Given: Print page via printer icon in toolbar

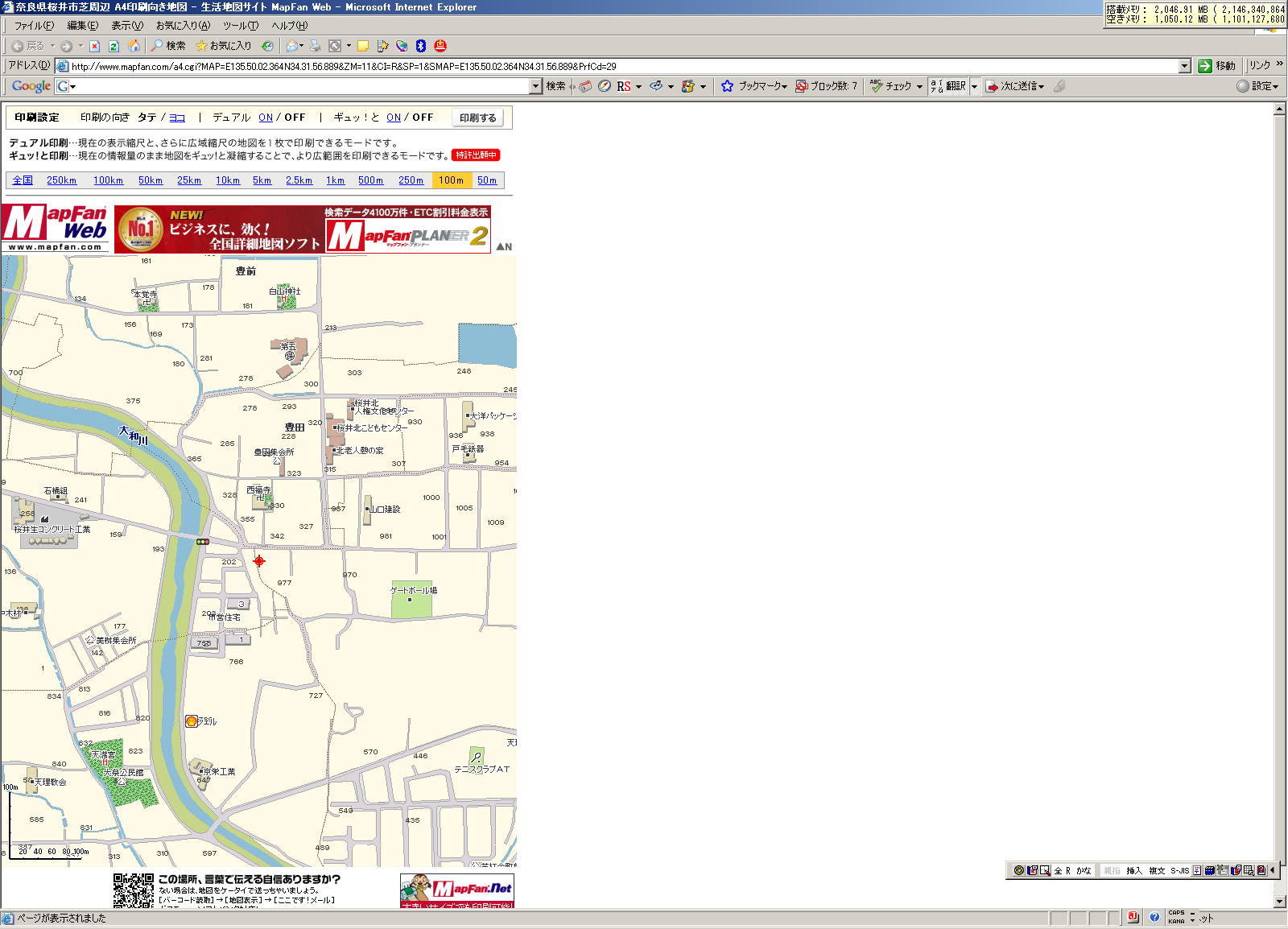Looking at the screenshot, I should (x=316, y=46).
